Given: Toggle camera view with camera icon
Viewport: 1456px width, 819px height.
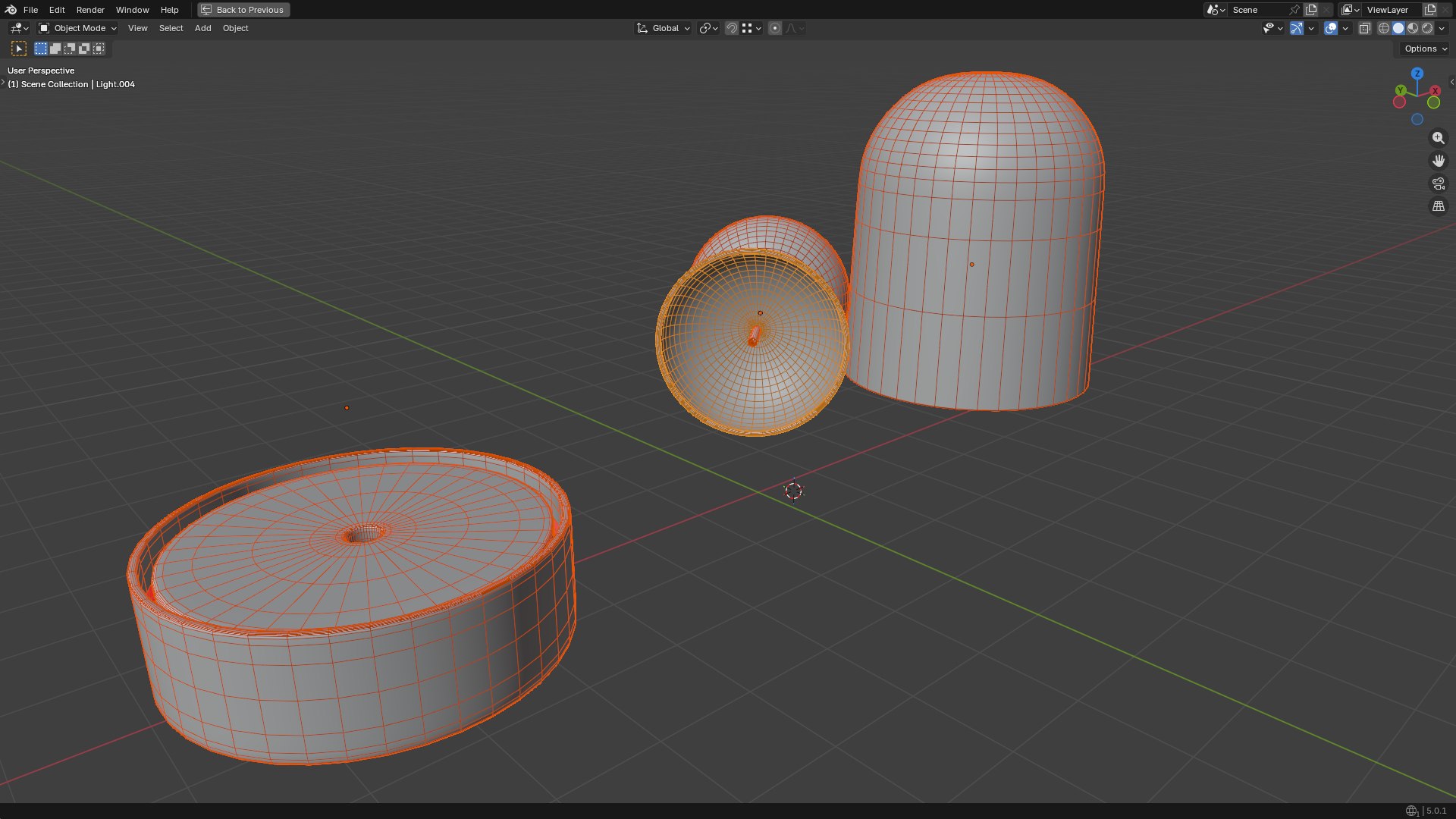Looking at the screenshot, I should pyautogui.click(x=1439, y=184).
